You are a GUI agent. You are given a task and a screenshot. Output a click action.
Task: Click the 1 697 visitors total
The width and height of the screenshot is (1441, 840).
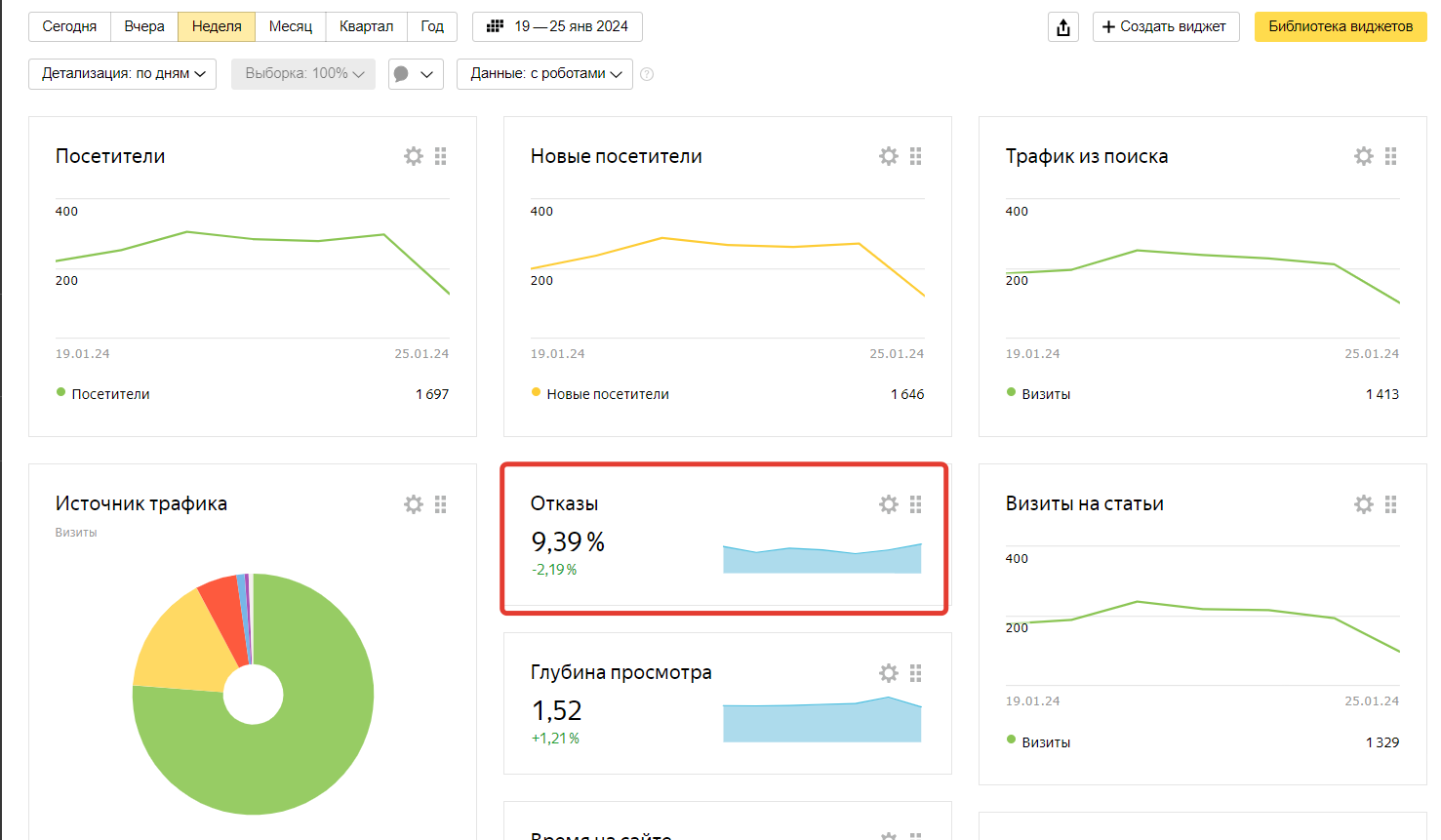click(432, 394)
